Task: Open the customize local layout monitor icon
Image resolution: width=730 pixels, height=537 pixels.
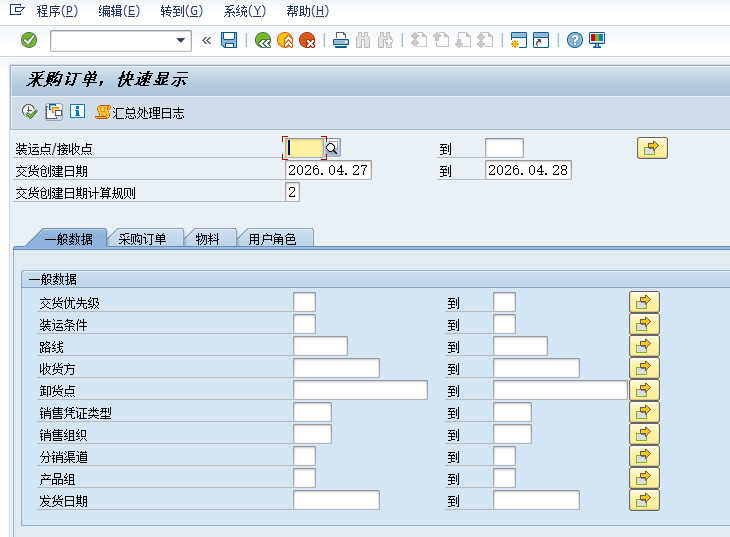Action: (x=597, y=40)
